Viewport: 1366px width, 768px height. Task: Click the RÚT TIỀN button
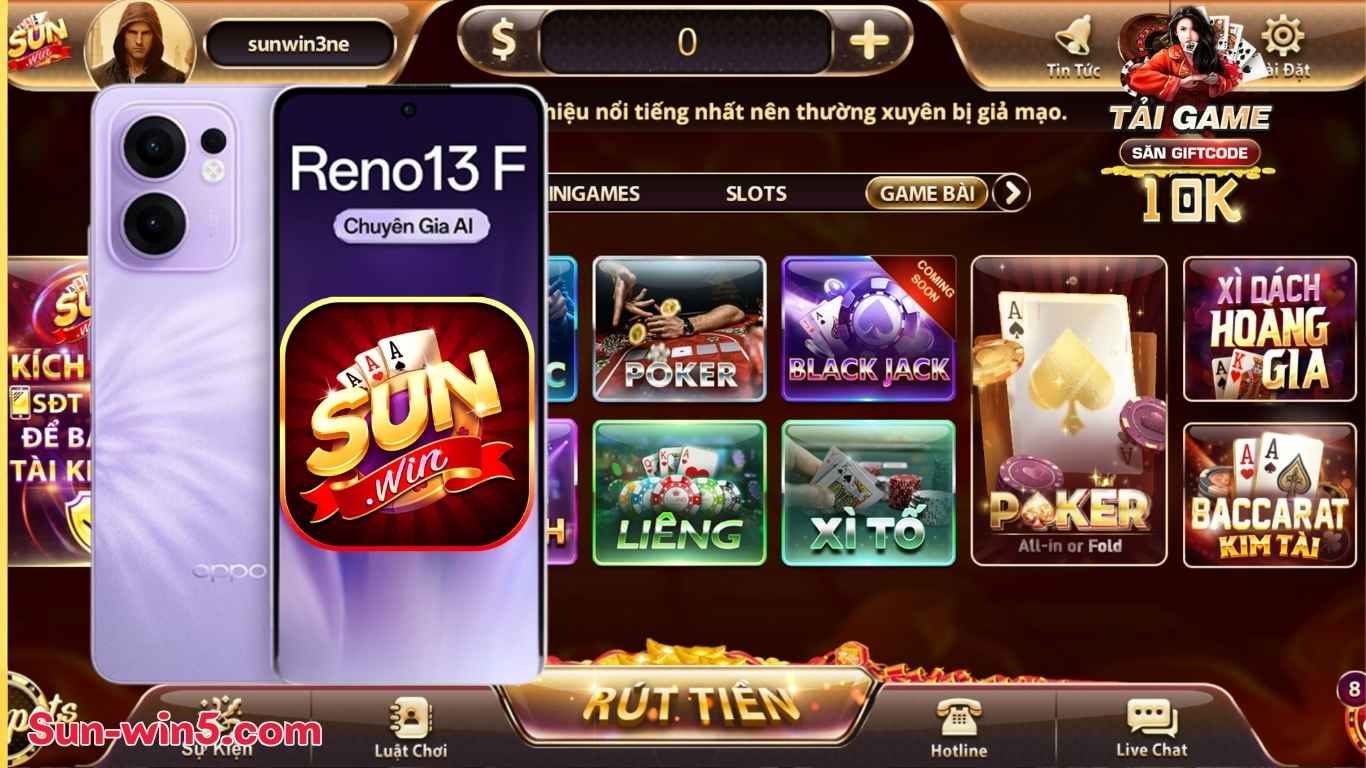click(690, 704)
